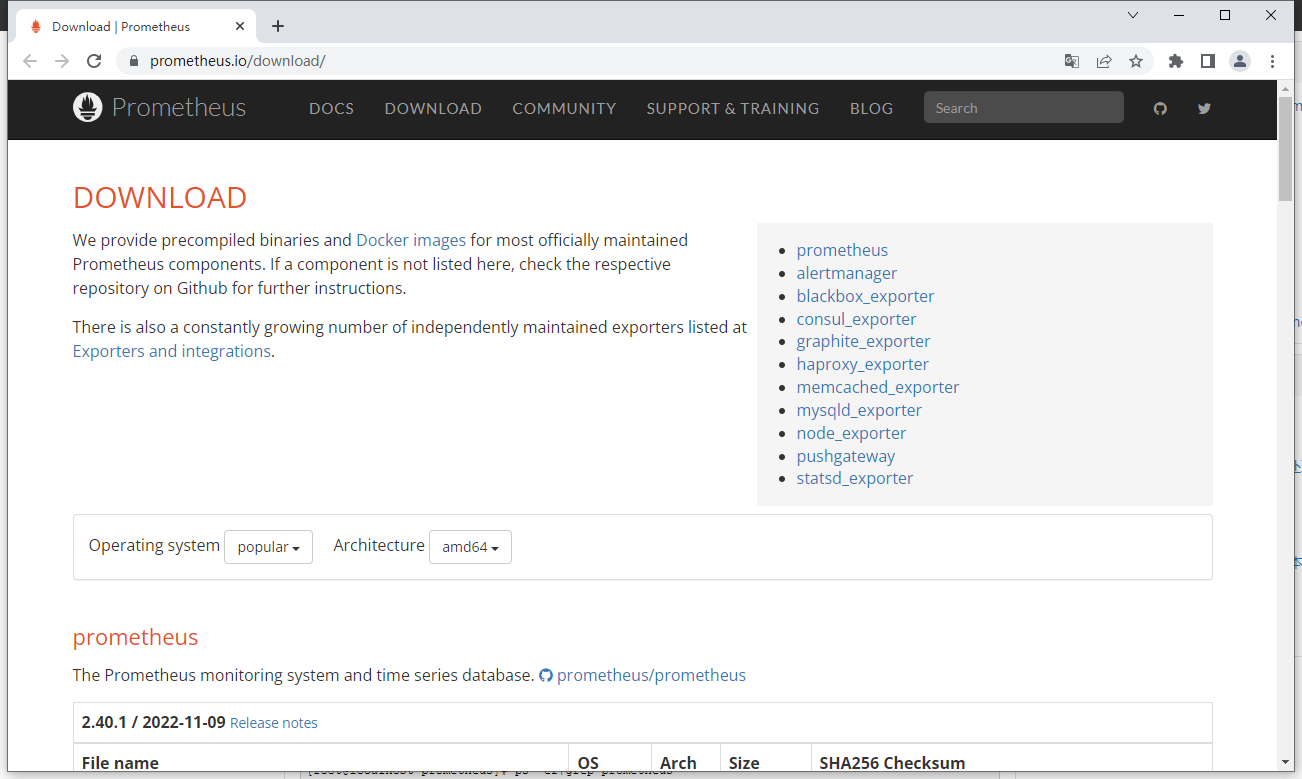Open the prometheus/prometheus GitHub repository link

[x=651, y=675]
